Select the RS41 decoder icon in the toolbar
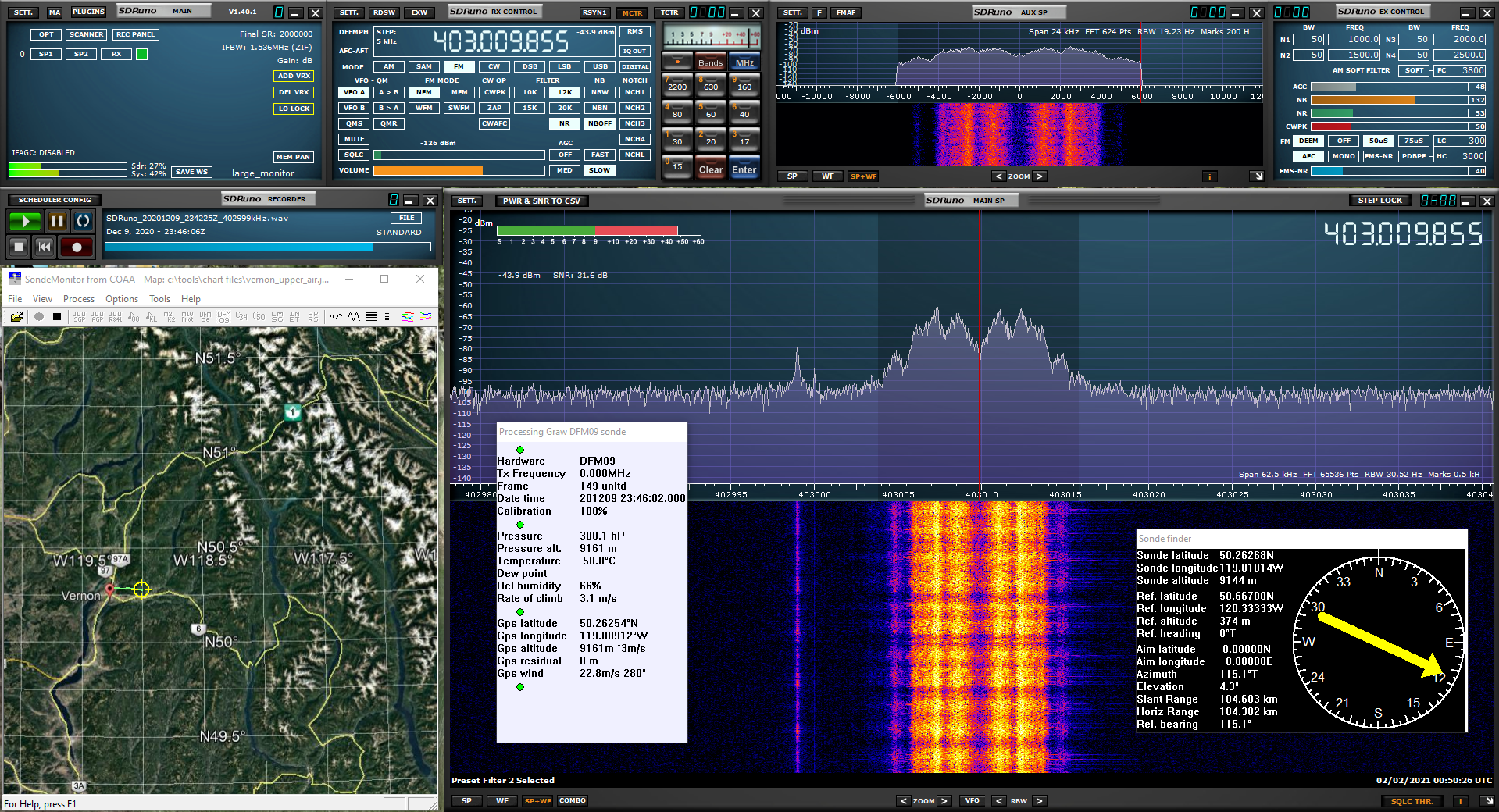The height and width of the screenshot is (812, 1499). coord(116,316)
